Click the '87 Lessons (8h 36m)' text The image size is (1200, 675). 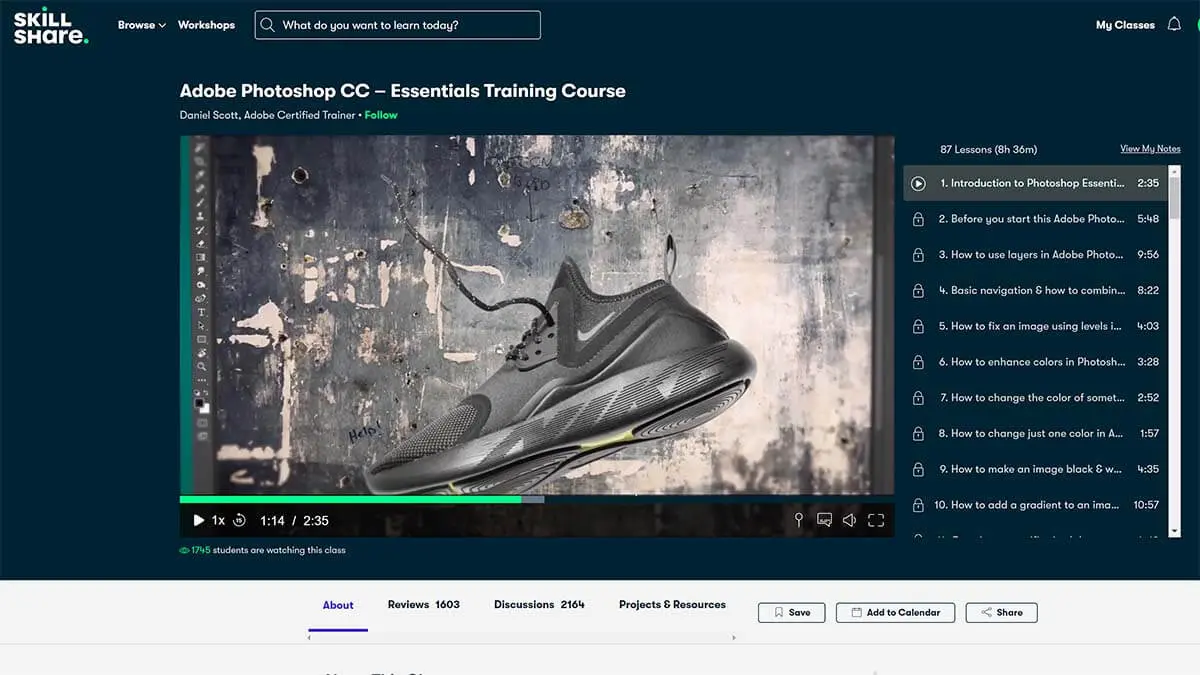[x=990, y=150]
